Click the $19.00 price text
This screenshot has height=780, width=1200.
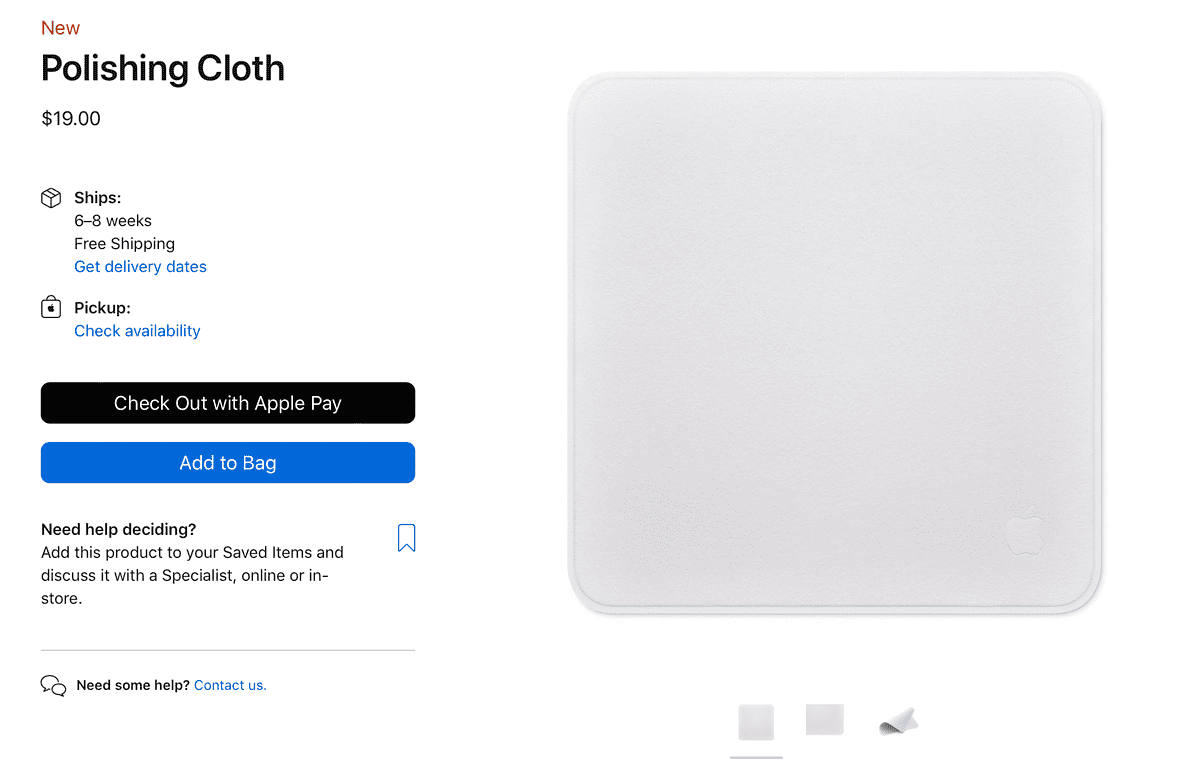(71, 119)
